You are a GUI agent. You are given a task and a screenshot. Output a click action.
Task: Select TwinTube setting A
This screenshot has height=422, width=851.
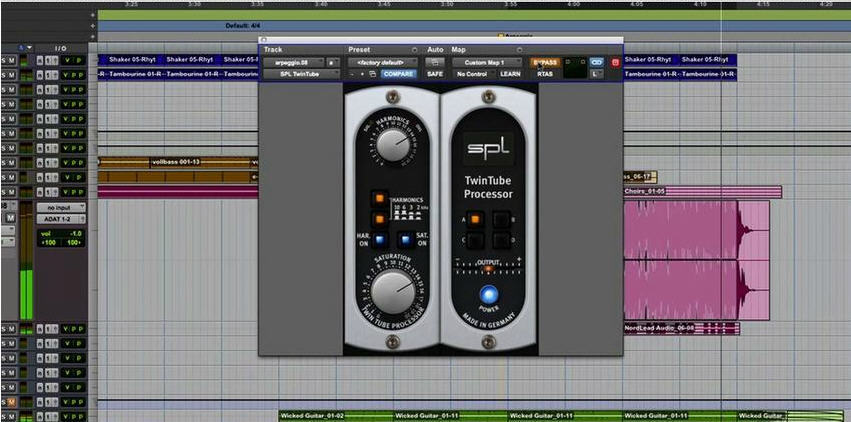click(475, 219)
